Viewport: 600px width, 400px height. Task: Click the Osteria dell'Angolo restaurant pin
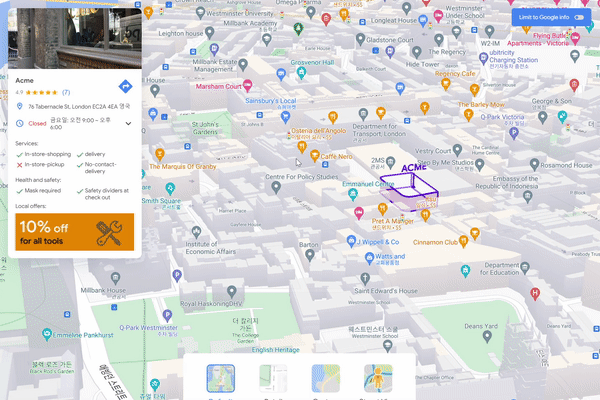pyautogui.click(x=302, y=146)
